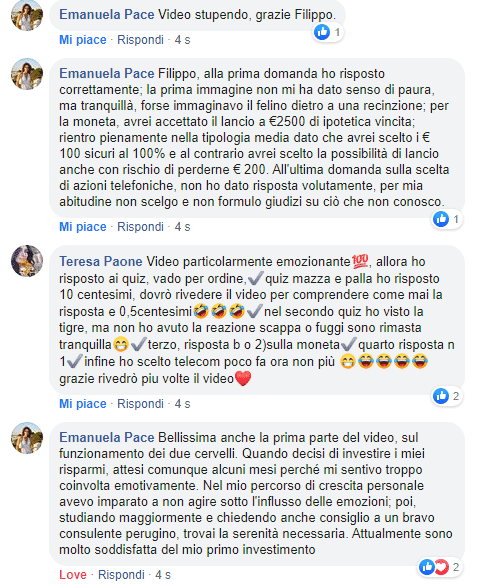Like the 'Video stupendo' comment via Mi piace
Image resolution: width=488 pixels, height=585 pixels.
pyautogui.click(x=83, y=40)
